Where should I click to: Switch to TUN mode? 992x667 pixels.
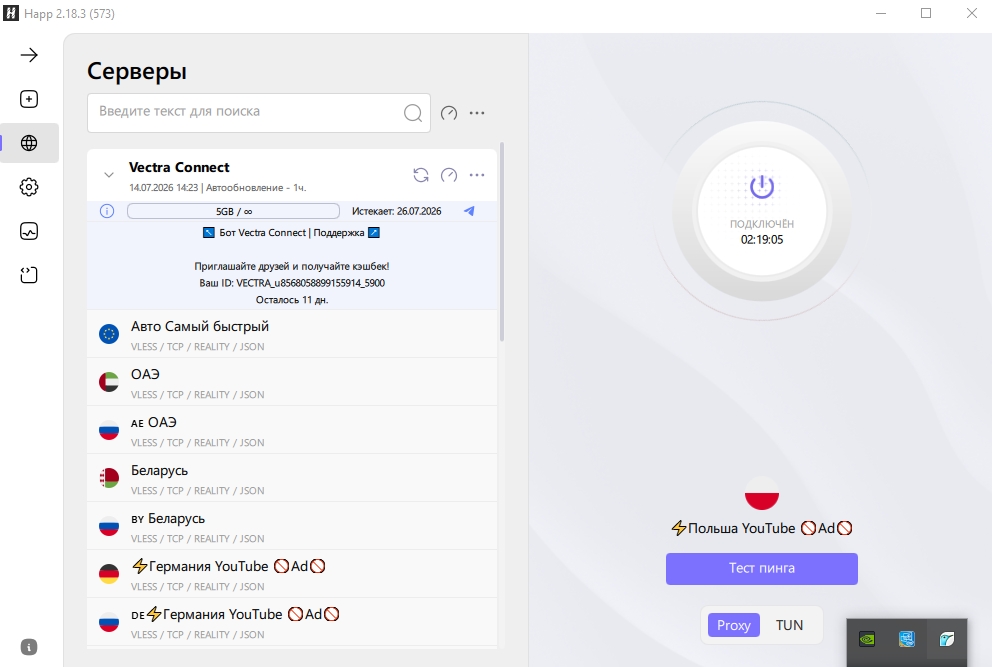[x=789, y=625]
